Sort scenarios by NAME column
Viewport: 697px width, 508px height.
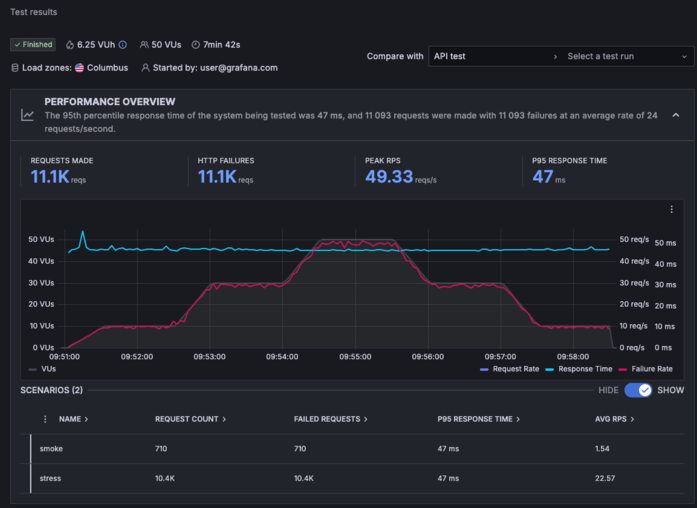click(73, 419)
